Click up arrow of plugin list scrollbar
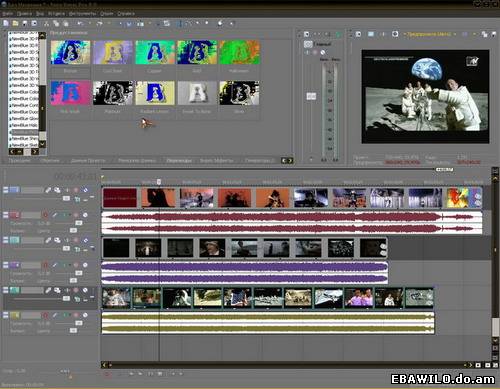 42,35
